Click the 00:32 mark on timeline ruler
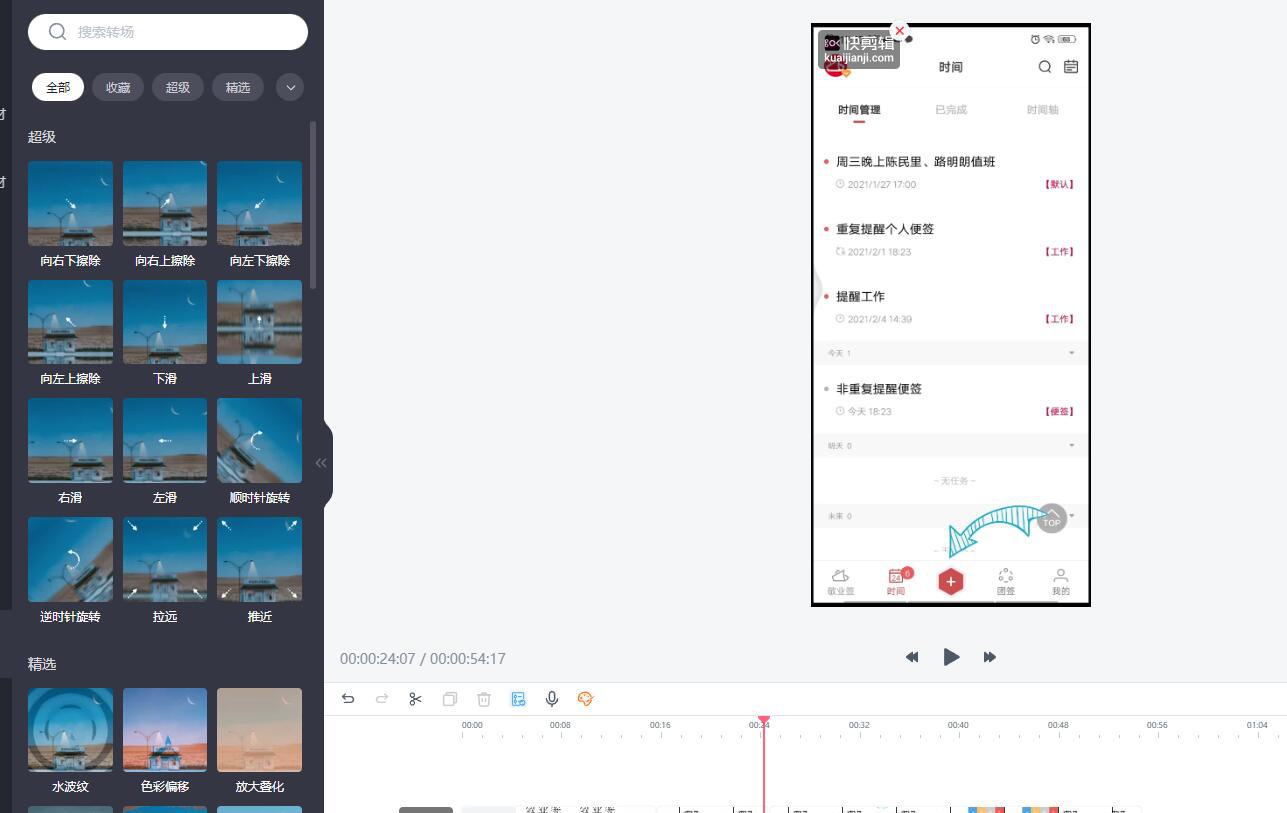The height and width of the screenshot is (813, 1287). pos(859,725)
